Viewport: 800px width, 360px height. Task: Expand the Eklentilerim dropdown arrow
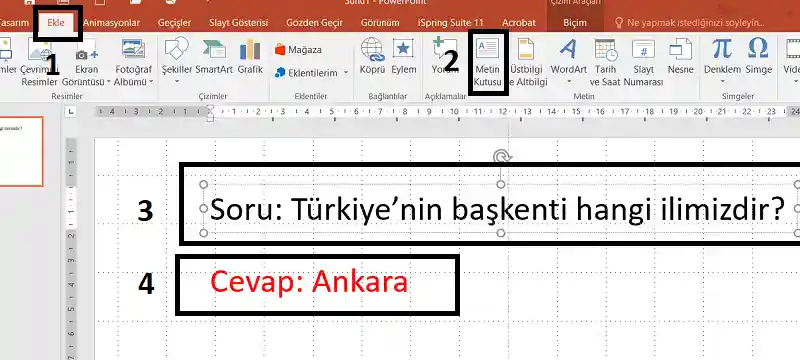pyautogui.click(x=345, y=73)
